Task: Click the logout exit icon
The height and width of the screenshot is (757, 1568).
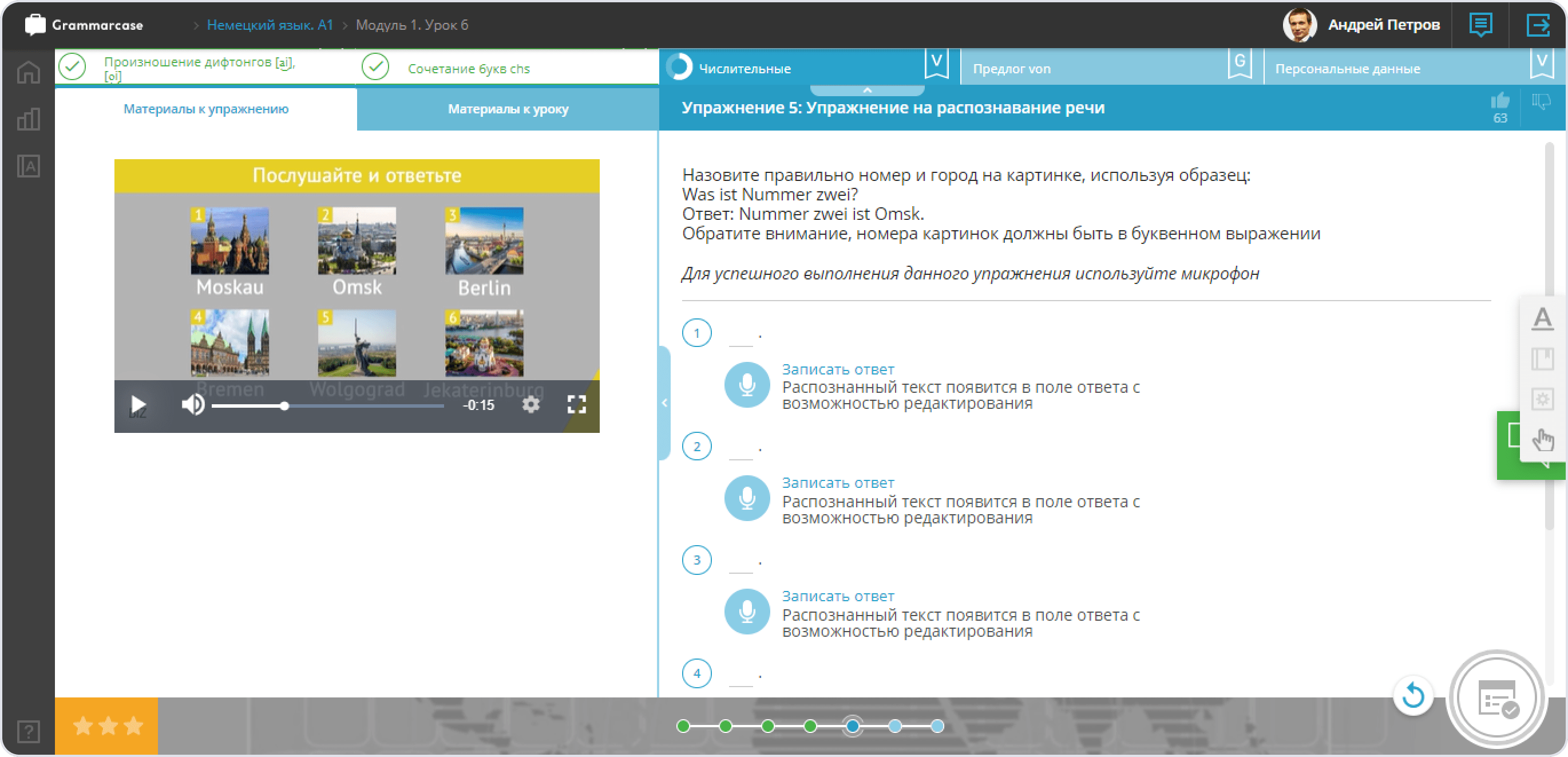Action: click(x=1538, y=25)
